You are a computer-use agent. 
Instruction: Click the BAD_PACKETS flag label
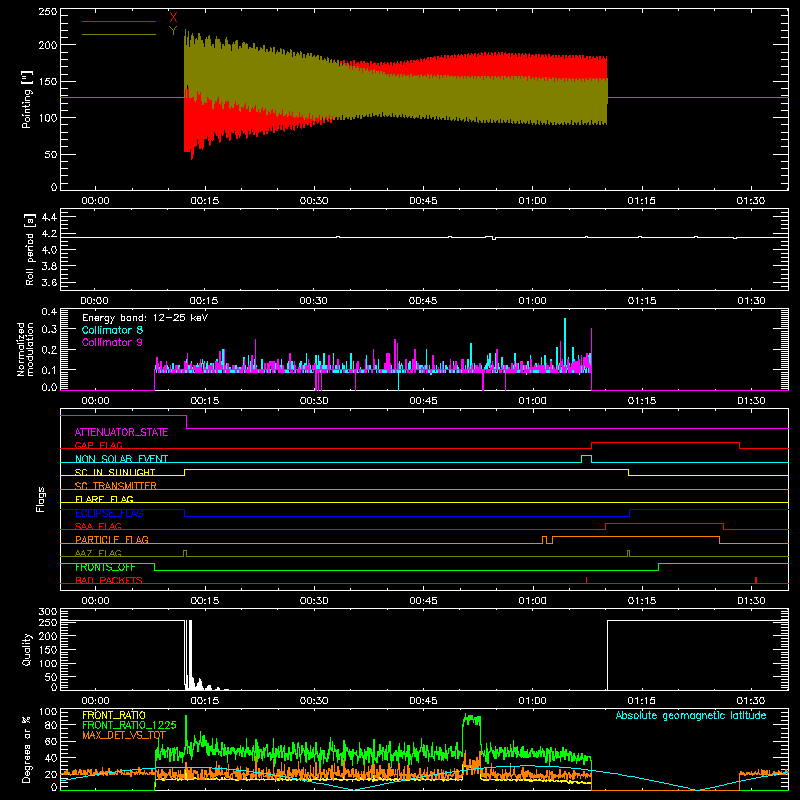pos(109,580)
